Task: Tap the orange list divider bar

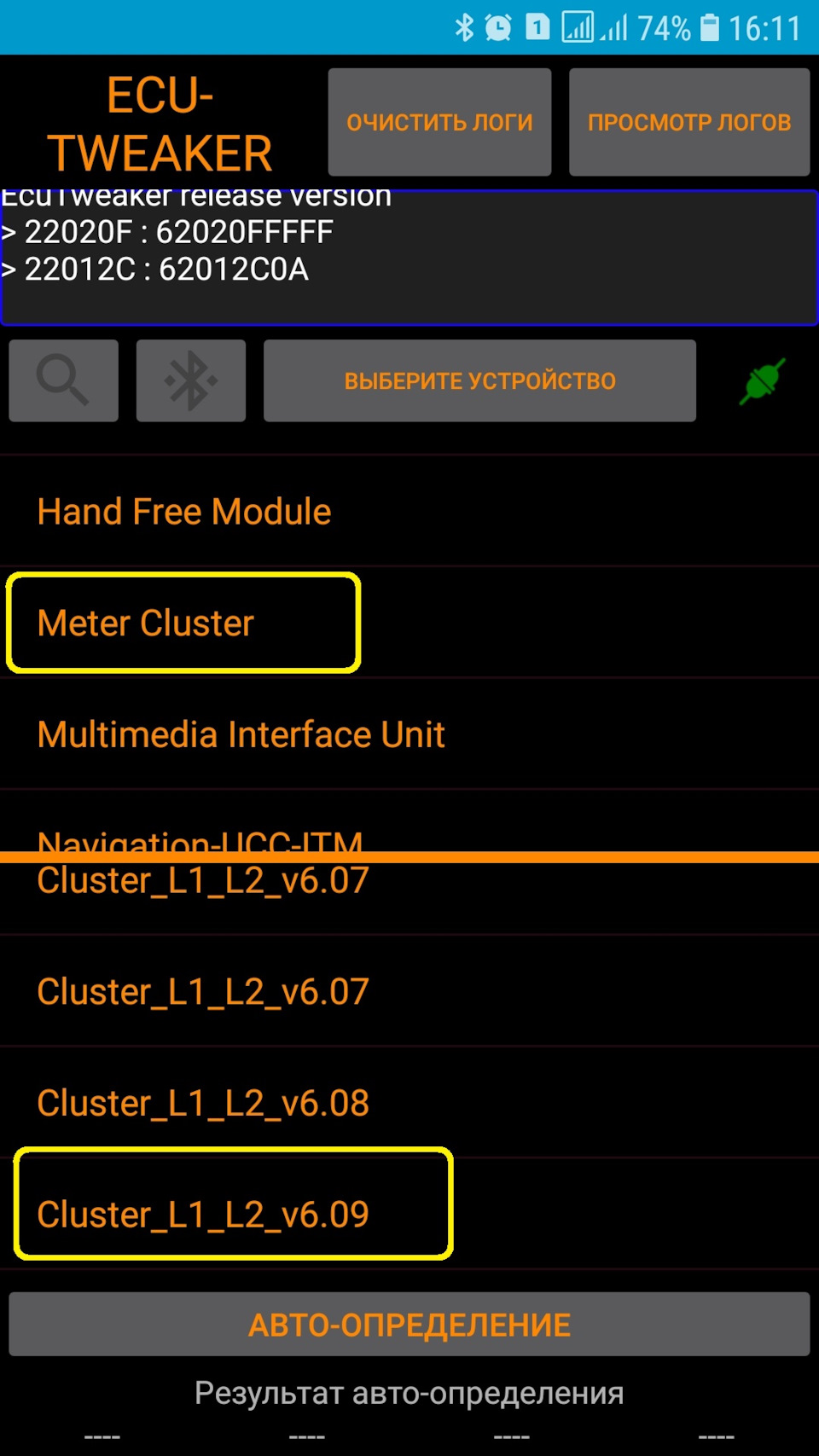Action: tap(409, 856)
